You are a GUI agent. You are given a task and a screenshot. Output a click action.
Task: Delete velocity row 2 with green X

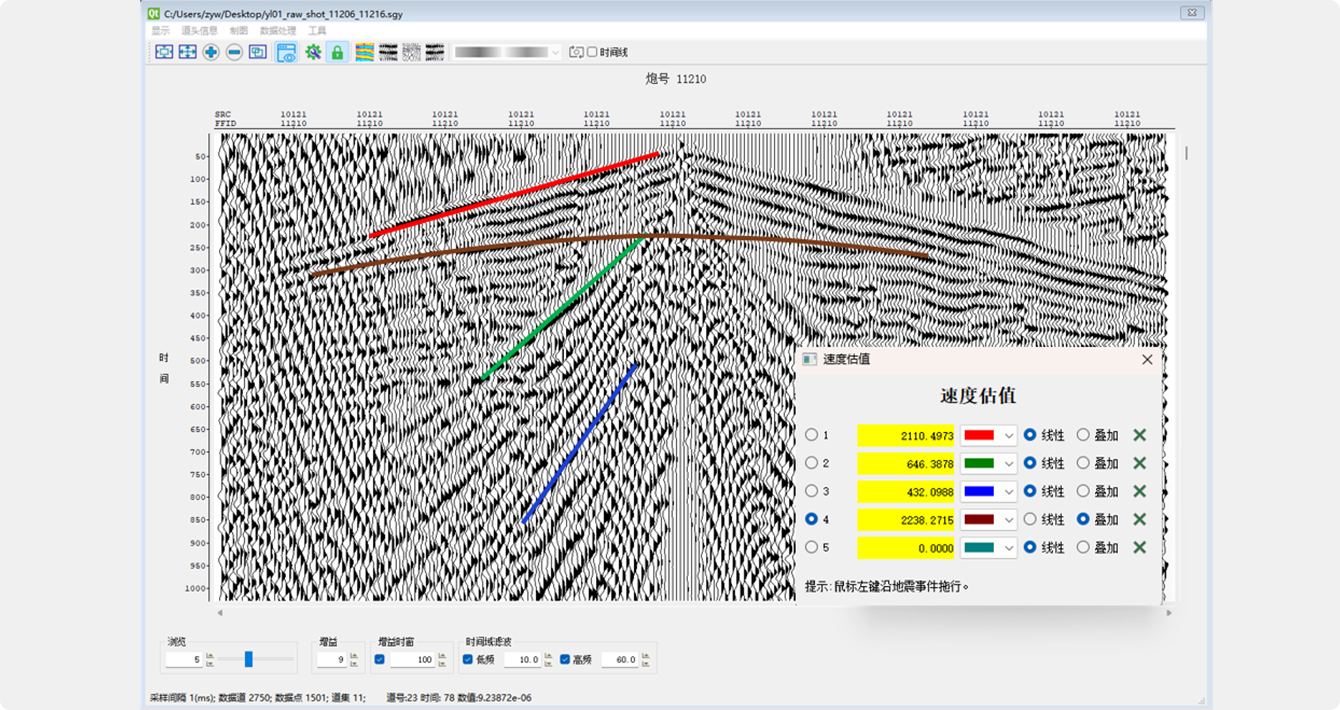[1139, 463]
